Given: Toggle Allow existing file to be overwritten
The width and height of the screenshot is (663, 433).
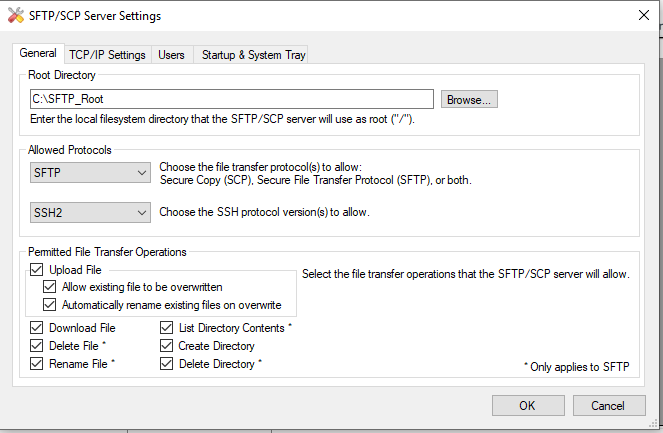Looking at the screenshot, I should tap(50, 288).
